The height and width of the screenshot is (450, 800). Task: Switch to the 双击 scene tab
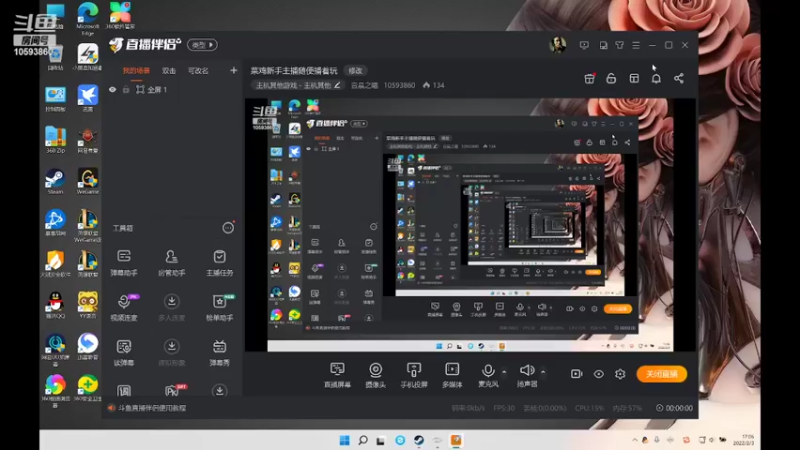(169, 71)
